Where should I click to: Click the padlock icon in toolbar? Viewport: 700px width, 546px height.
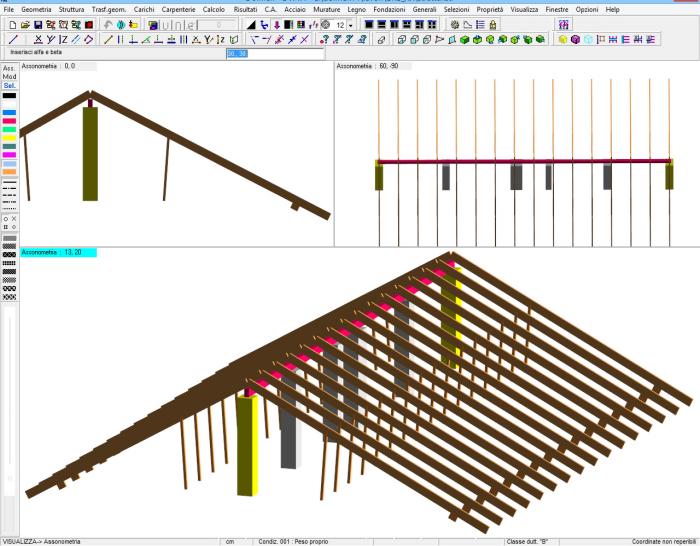pos(493,24)
